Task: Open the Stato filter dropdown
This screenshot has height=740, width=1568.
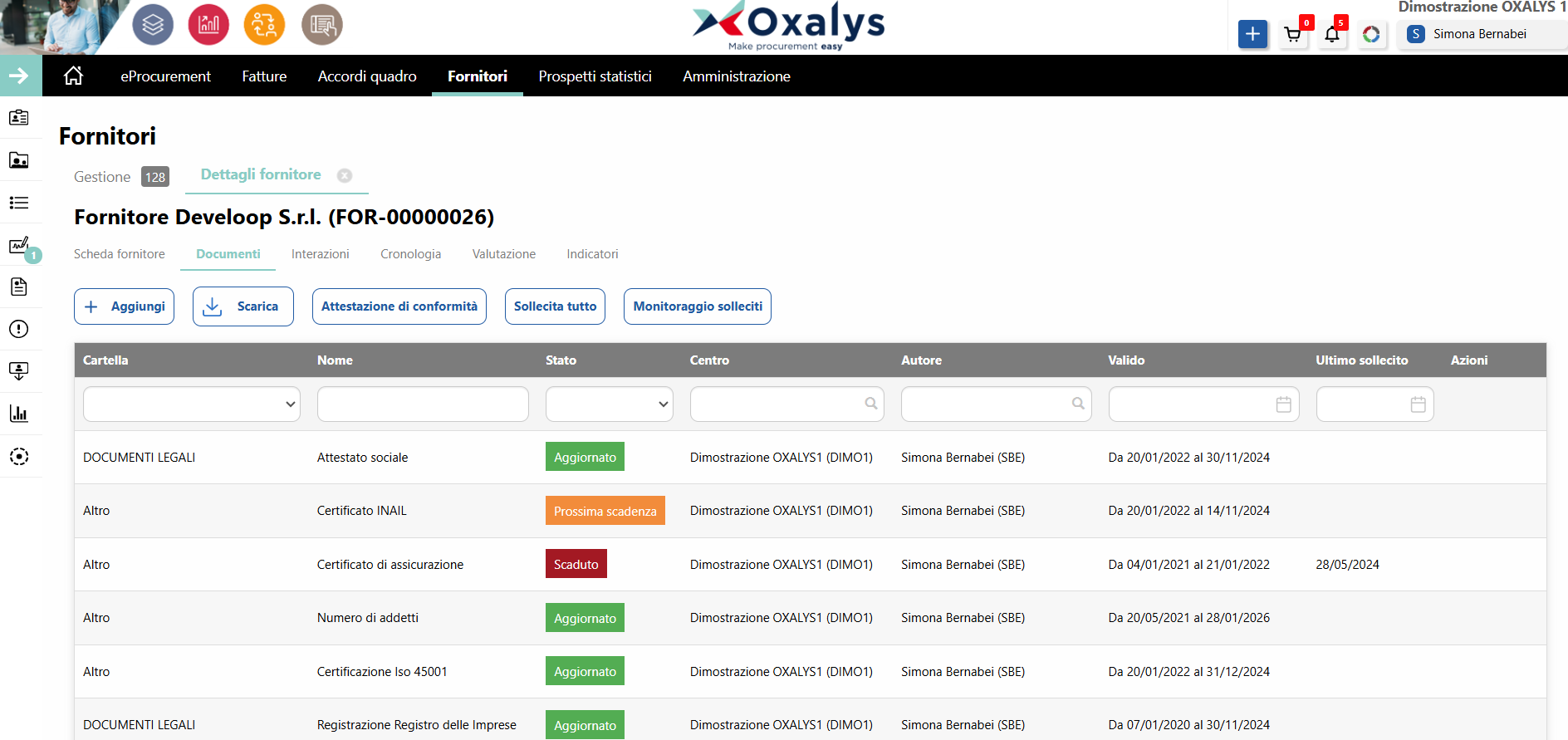Action: (609, 404)
